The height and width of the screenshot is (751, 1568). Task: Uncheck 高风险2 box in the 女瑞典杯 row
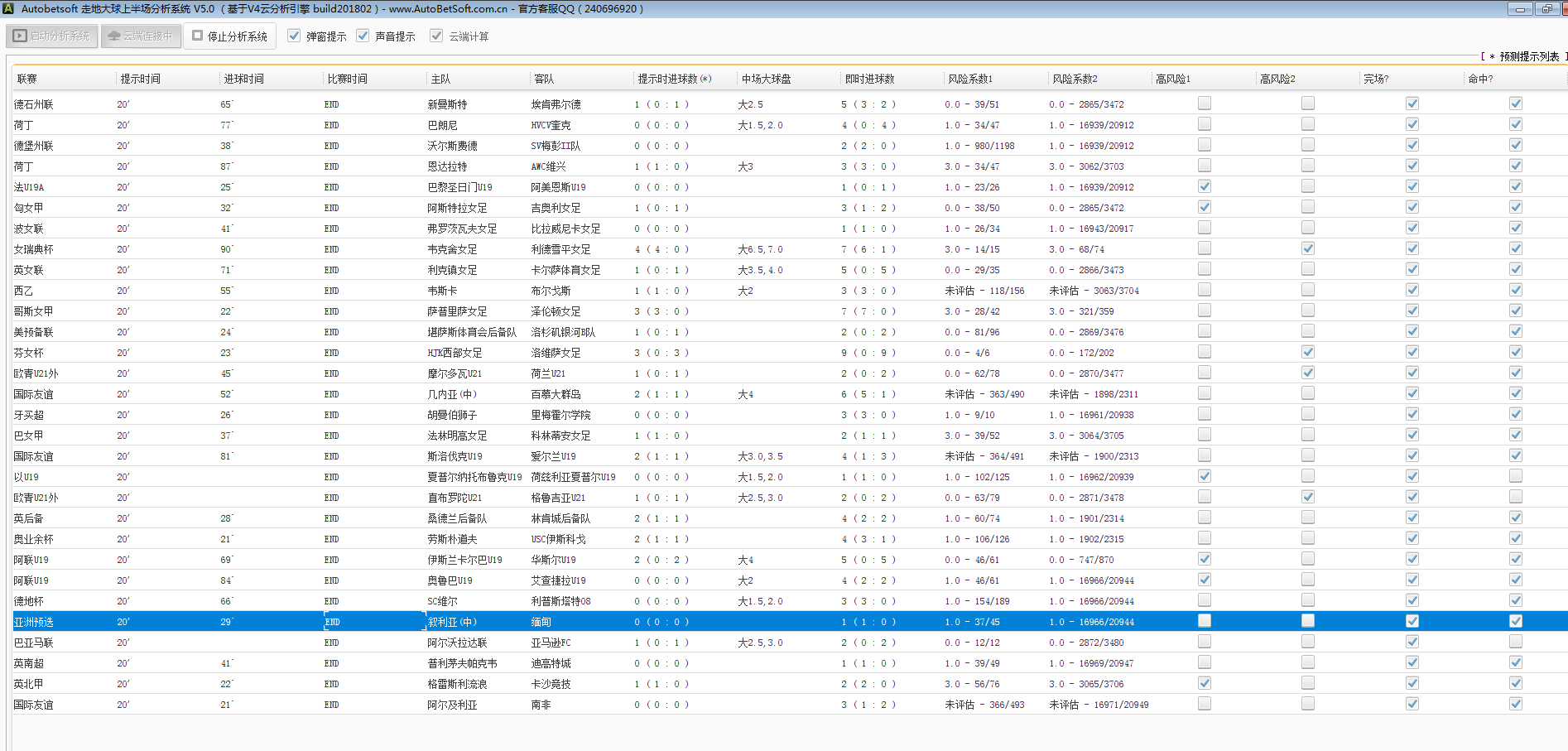point(1307,248)
